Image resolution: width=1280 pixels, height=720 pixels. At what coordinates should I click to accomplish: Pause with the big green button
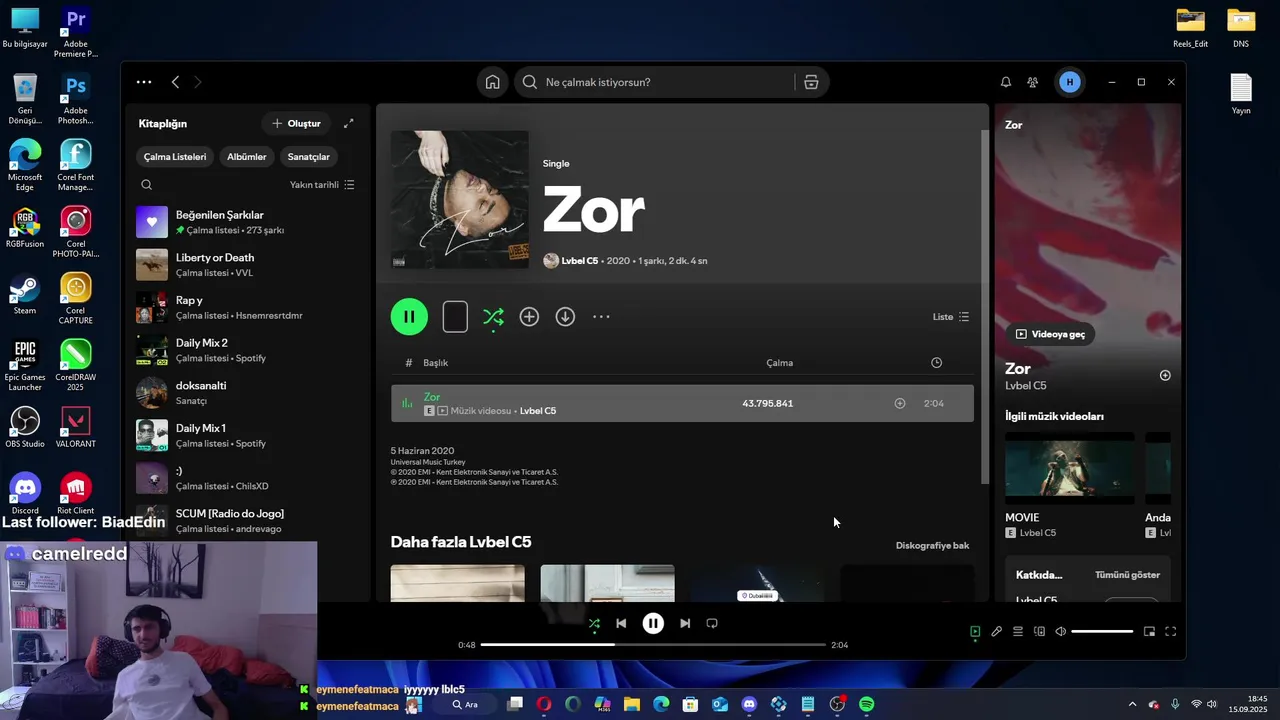409,317
